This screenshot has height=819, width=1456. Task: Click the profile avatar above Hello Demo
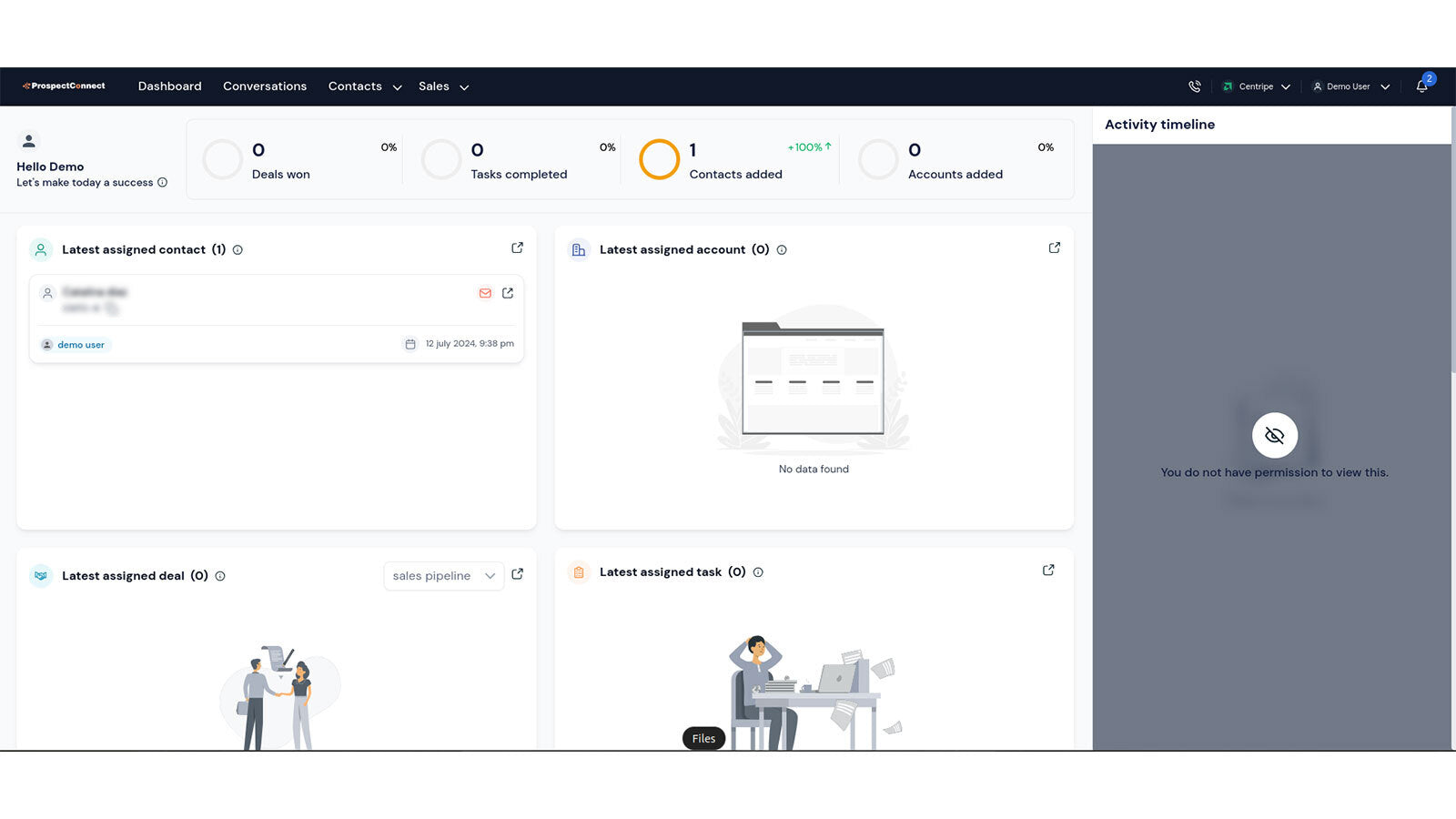tap(29, 141)
